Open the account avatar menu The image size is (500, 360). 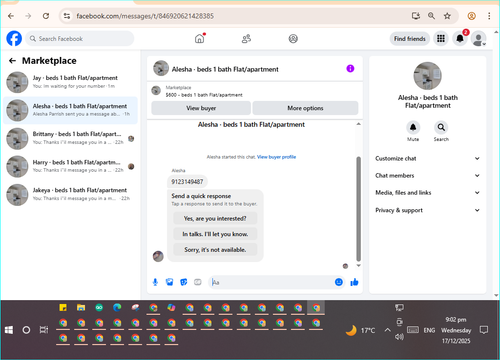(479, 39)
